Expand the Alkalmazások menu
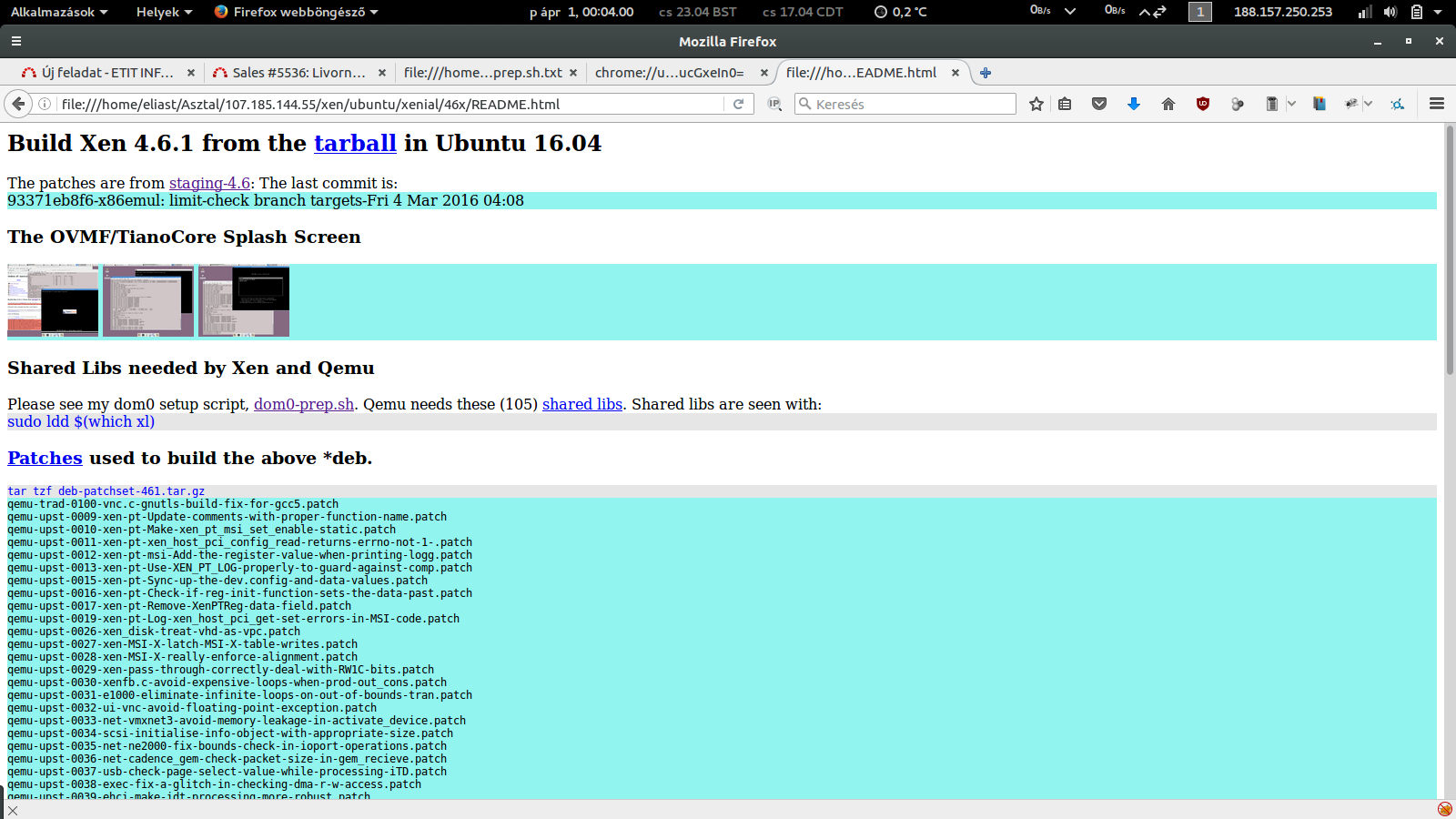The image size is (1456, 819). point(59,12)
